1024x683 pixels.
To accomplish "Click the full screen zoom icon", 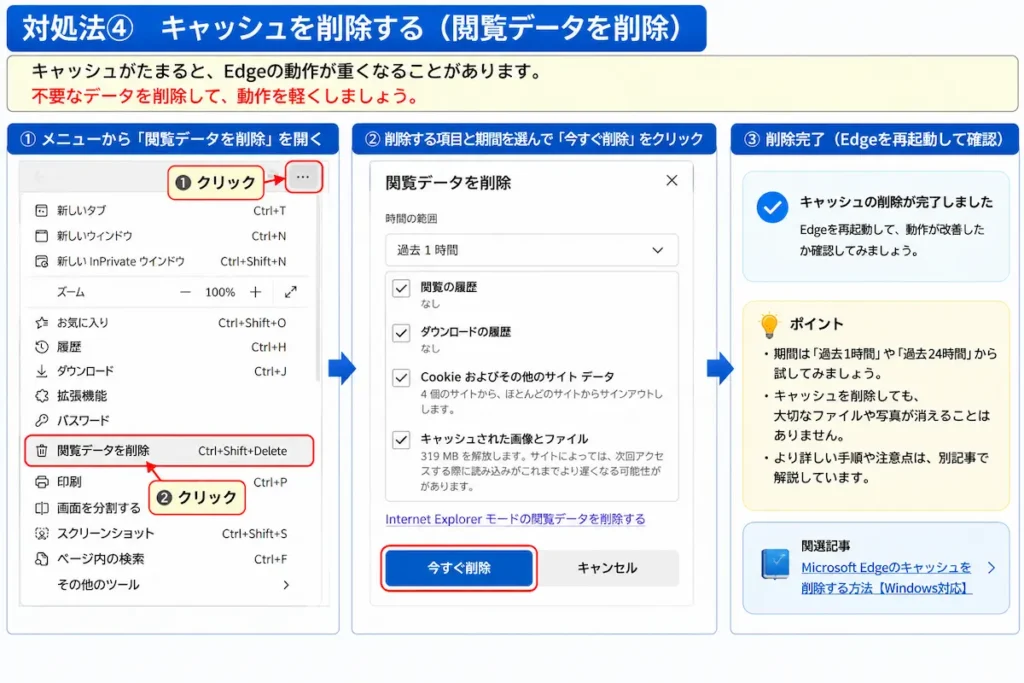I will coord(291,292).
